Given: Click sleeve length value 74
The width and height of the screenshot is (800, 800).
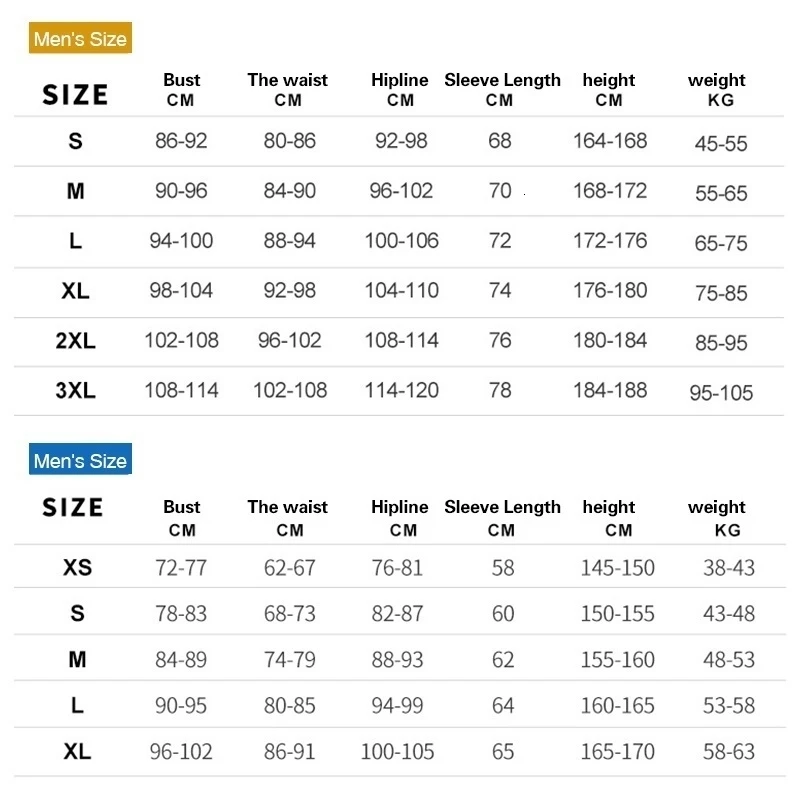Looking at the screenshot, I should point(500,291).
